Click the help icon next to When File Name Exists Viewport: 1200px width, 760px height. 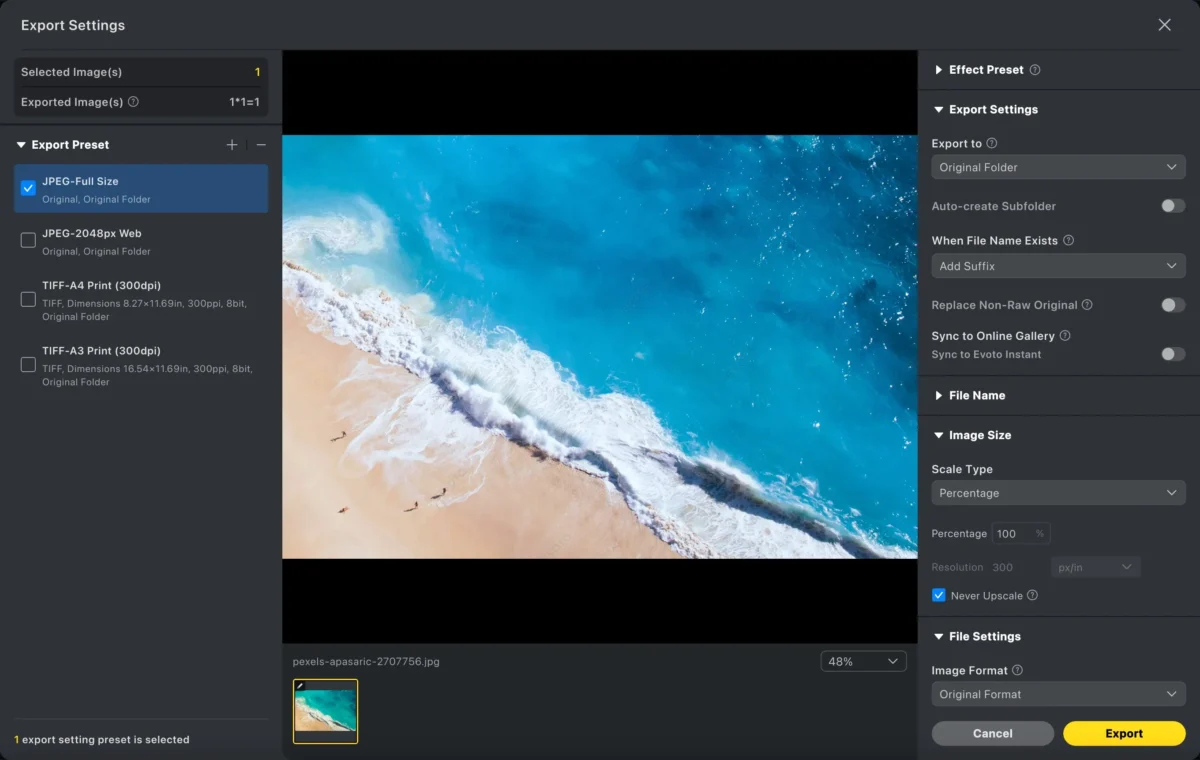[1069, 241]
